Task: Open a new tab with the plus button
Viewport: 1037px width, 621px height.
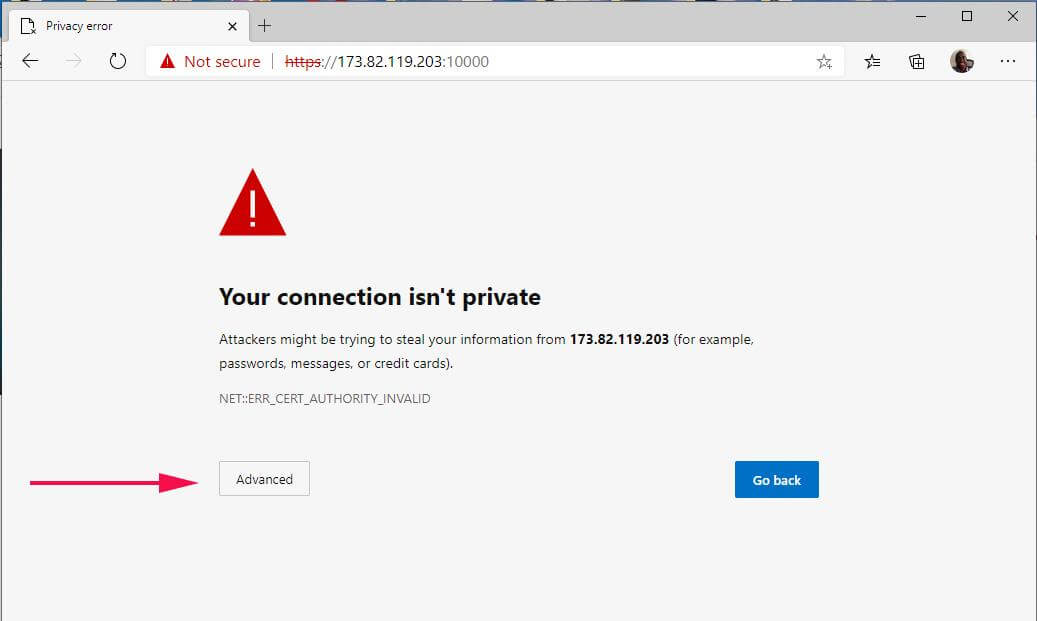Action: click(x=265, y=26)
